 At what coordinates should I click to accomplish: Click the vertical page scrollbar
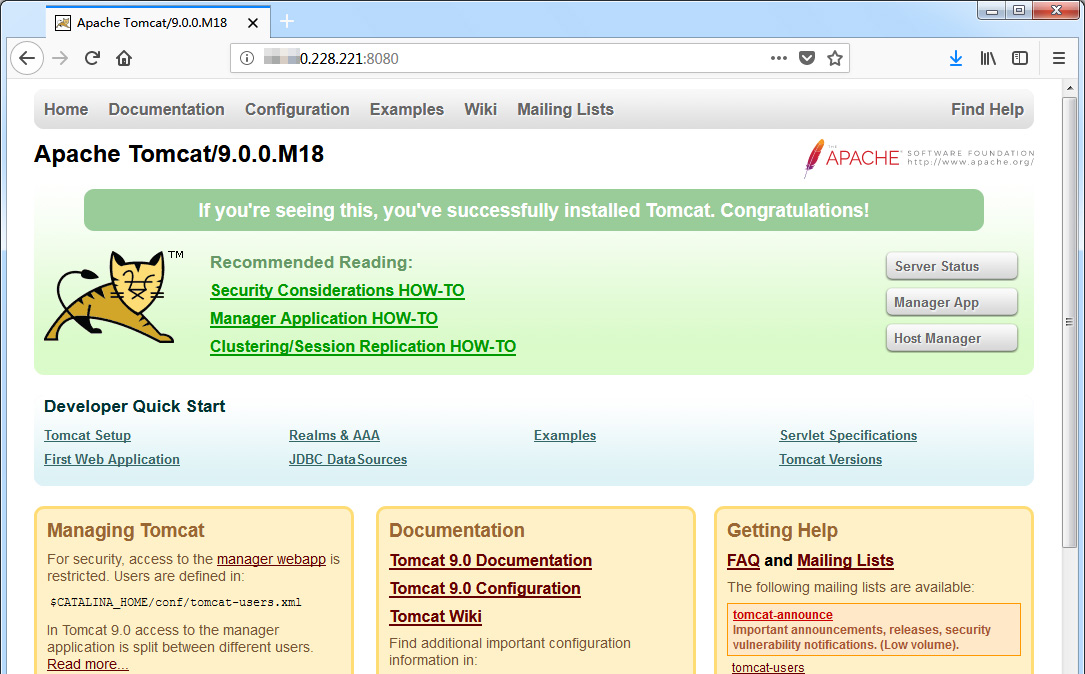tap(1068, 322)
